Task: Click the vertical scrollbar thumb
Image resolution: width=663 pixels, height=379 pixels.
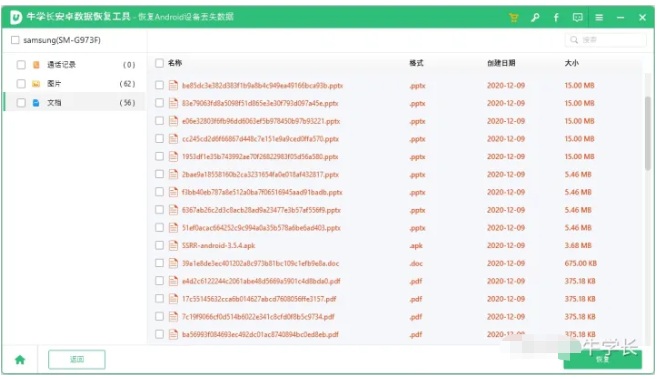Action: click(x=647, y=133)
